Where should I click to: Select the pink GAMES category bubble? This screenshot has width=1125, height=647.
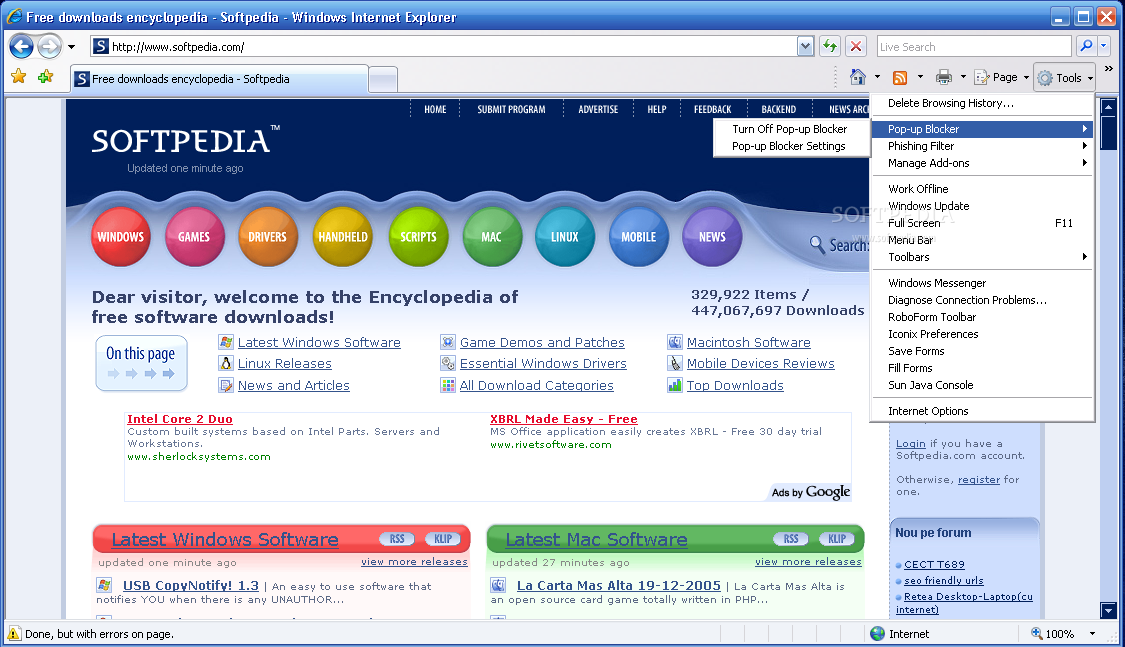coord(194,237)
